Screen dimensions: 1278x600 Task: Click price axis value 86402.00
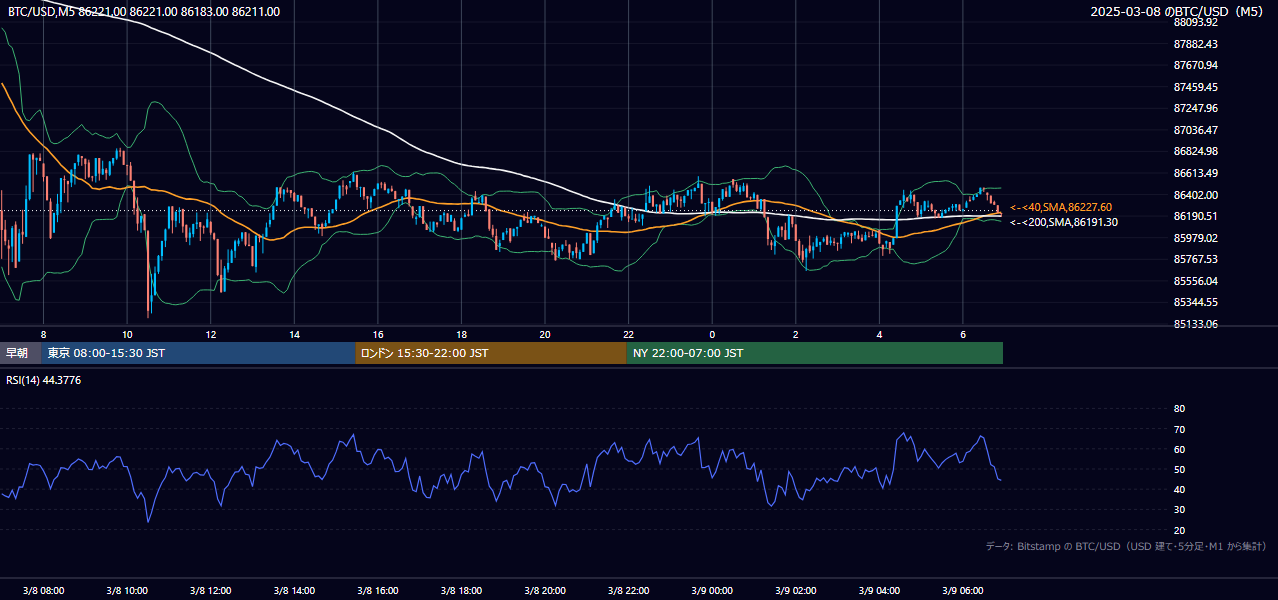[x=1196, y=195]
